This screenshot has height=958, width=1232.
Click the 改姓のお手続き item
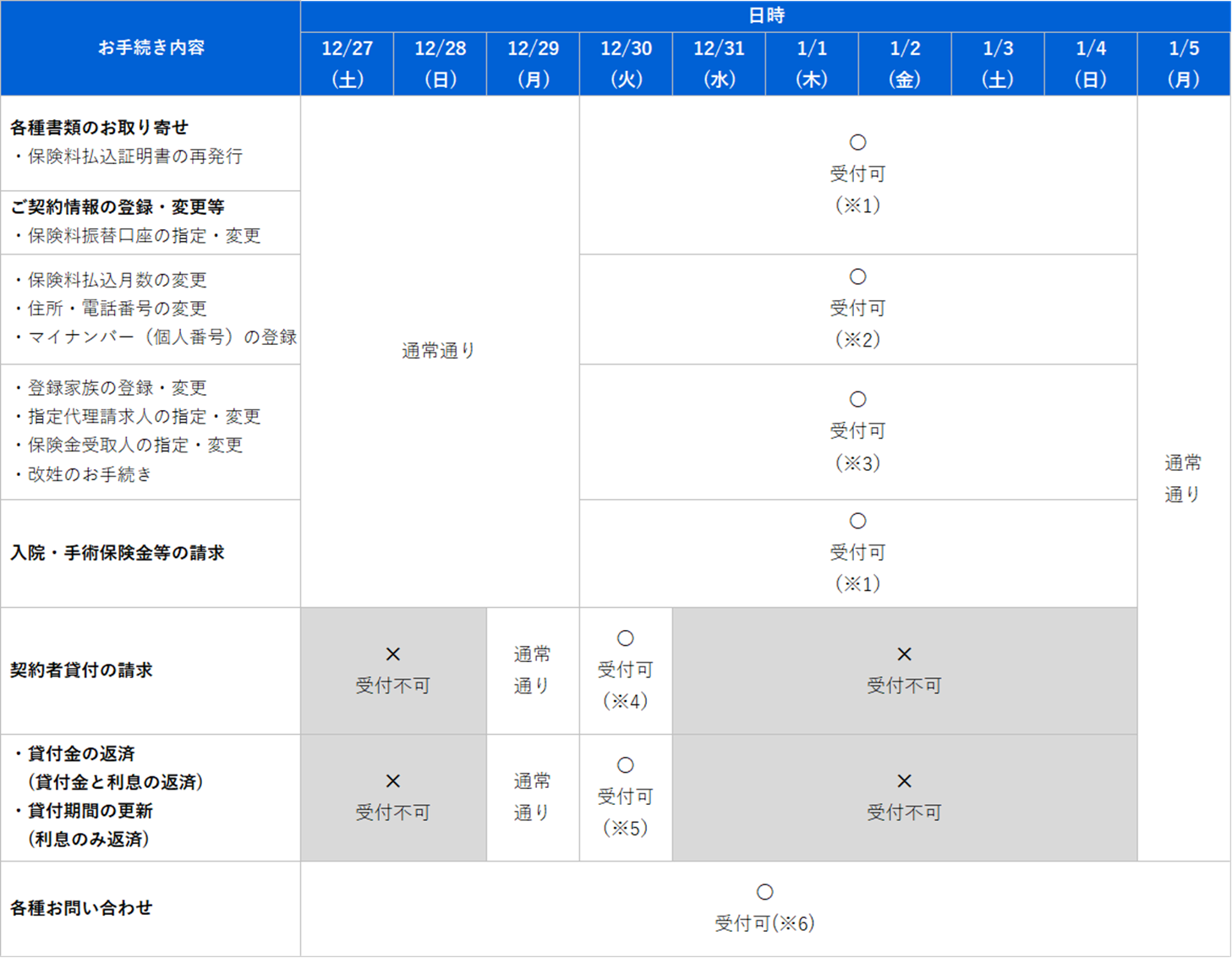point(90,474)
